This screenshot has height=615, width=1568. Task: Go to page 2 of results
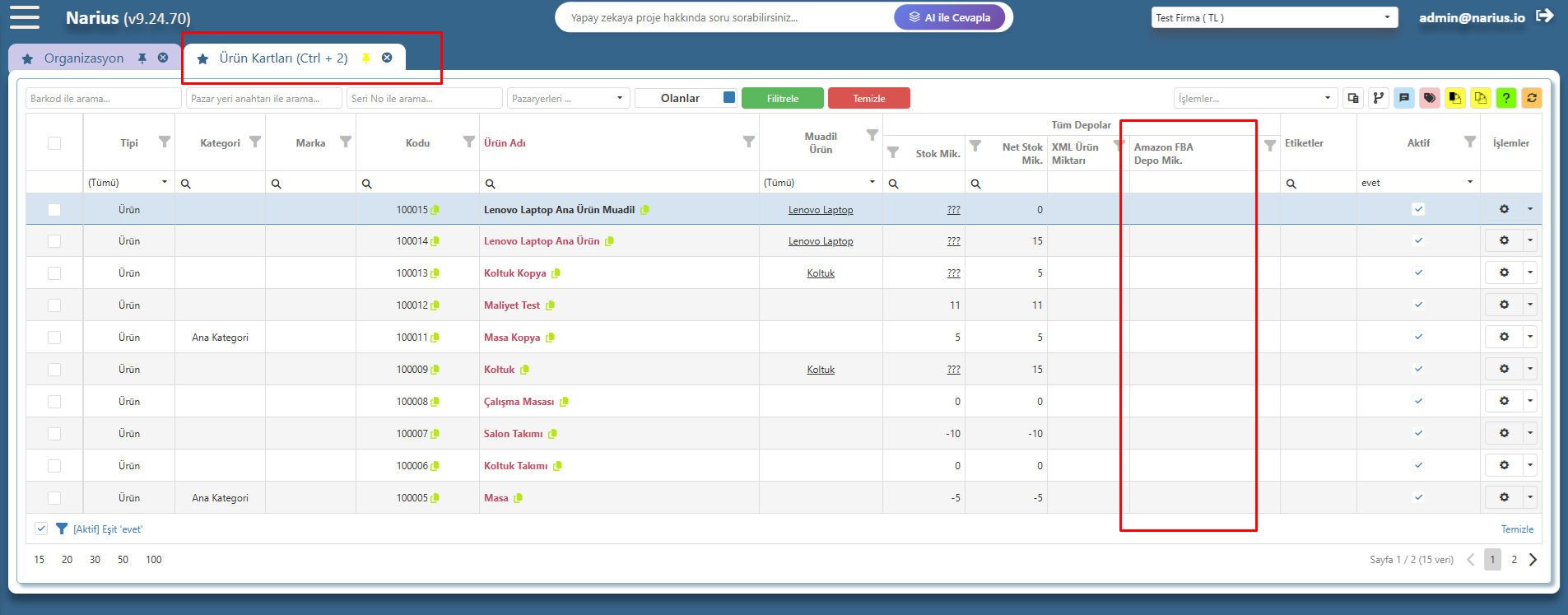1514,560
